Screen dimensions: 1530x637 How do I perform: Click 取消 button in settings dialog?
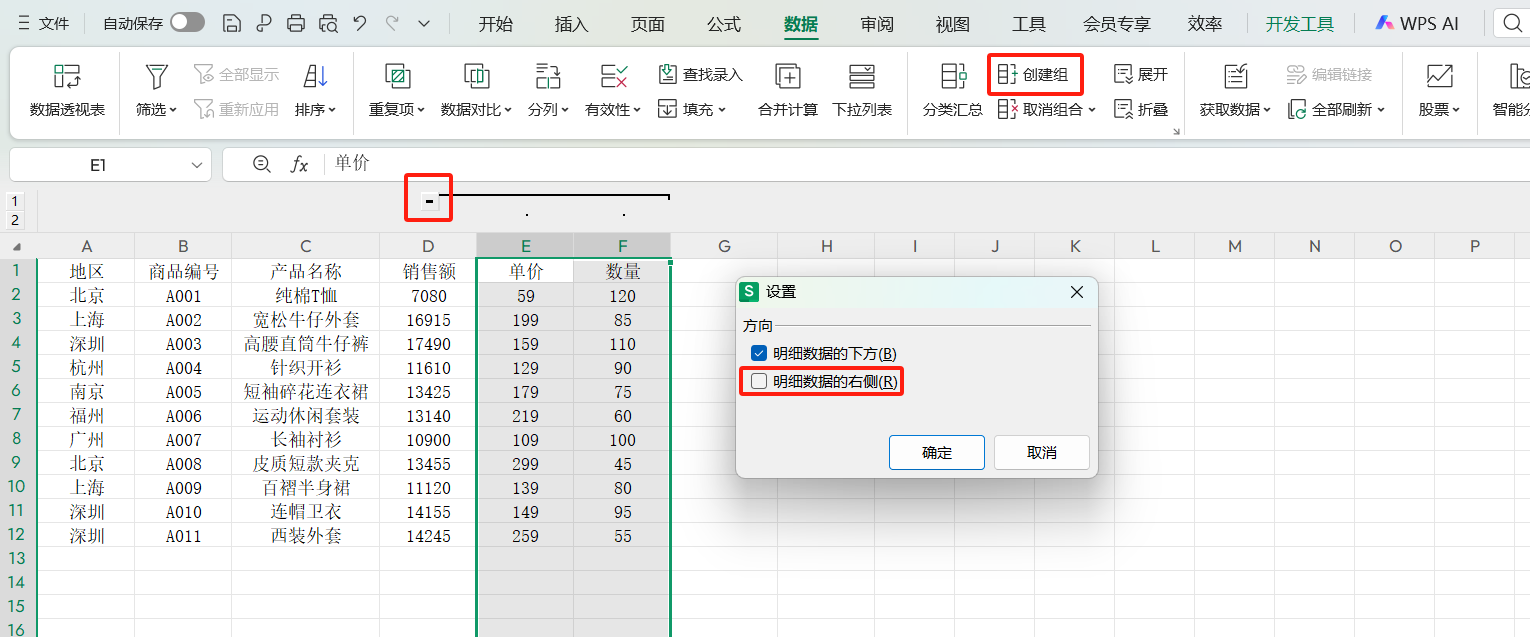tap(1041, 452)
